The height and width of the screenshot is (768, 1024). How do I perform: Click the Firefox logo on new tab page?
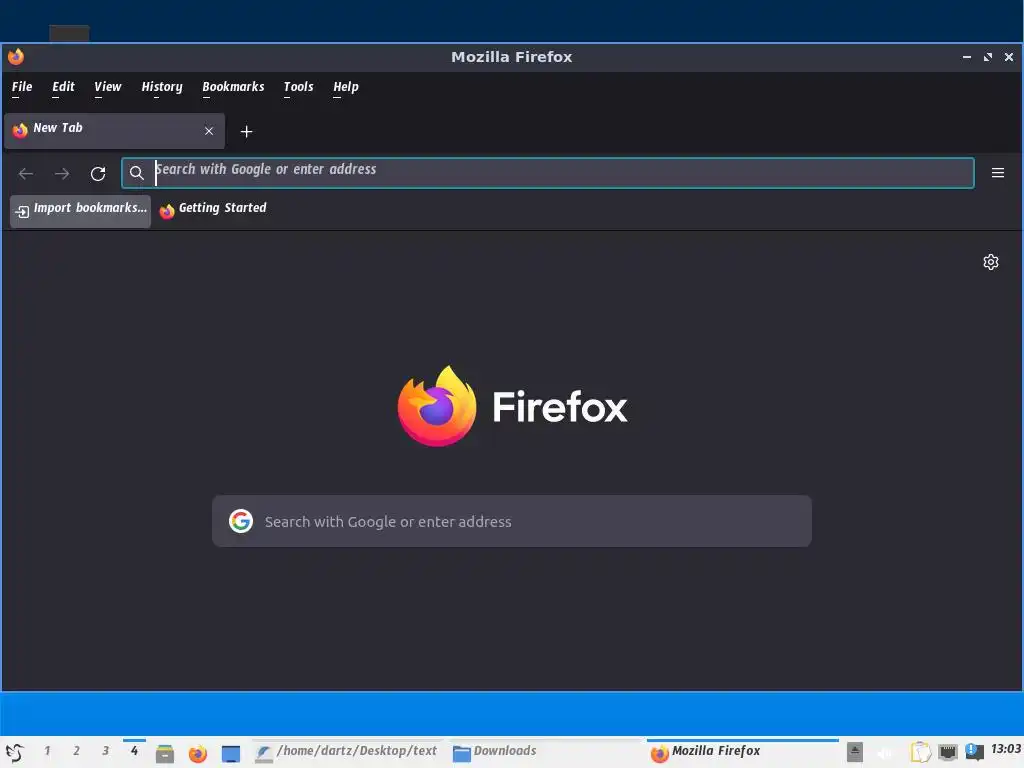[x=511, y=406]
